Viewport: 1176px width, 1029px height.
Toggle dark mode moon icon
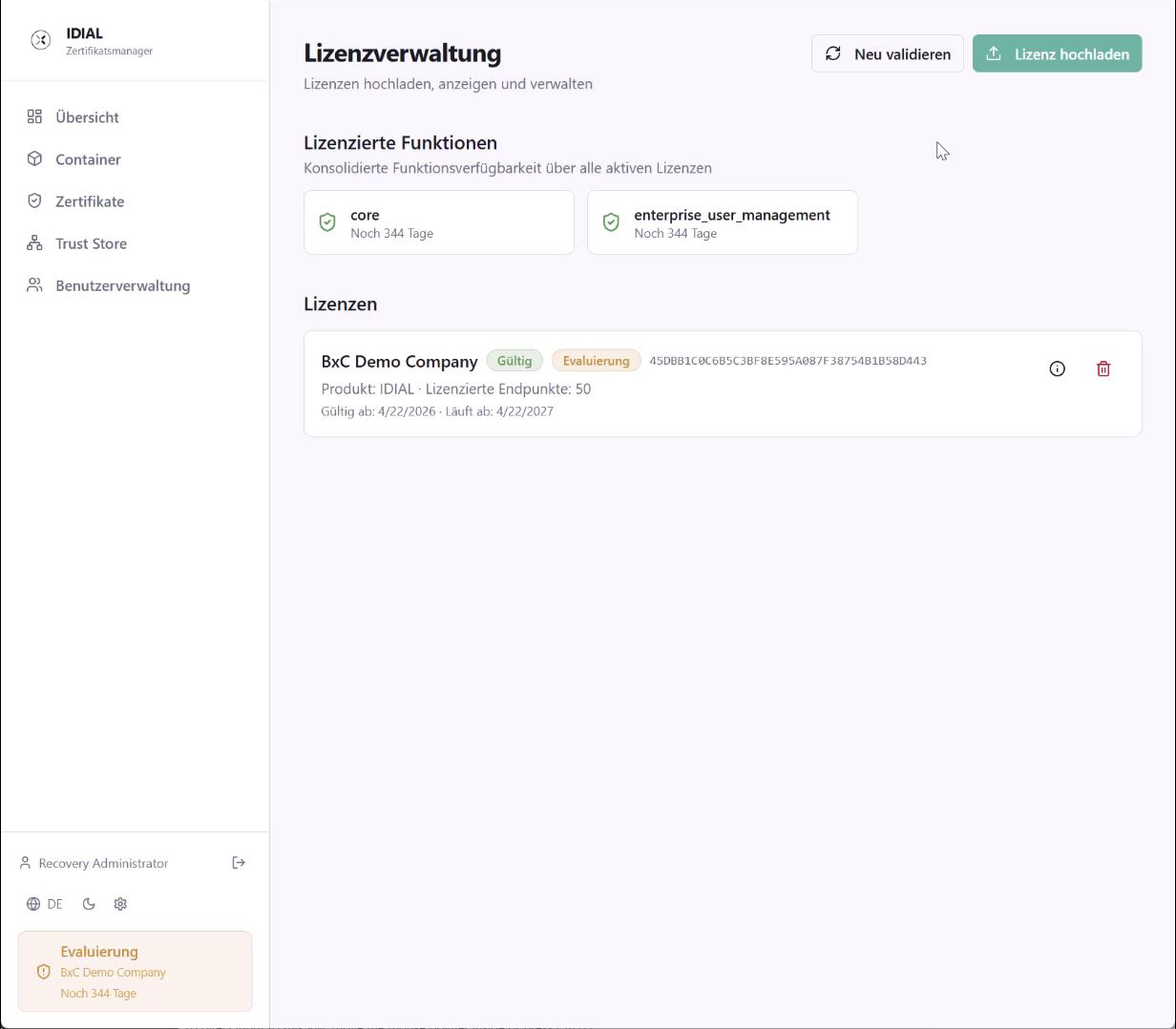click(x=89, y=904)
